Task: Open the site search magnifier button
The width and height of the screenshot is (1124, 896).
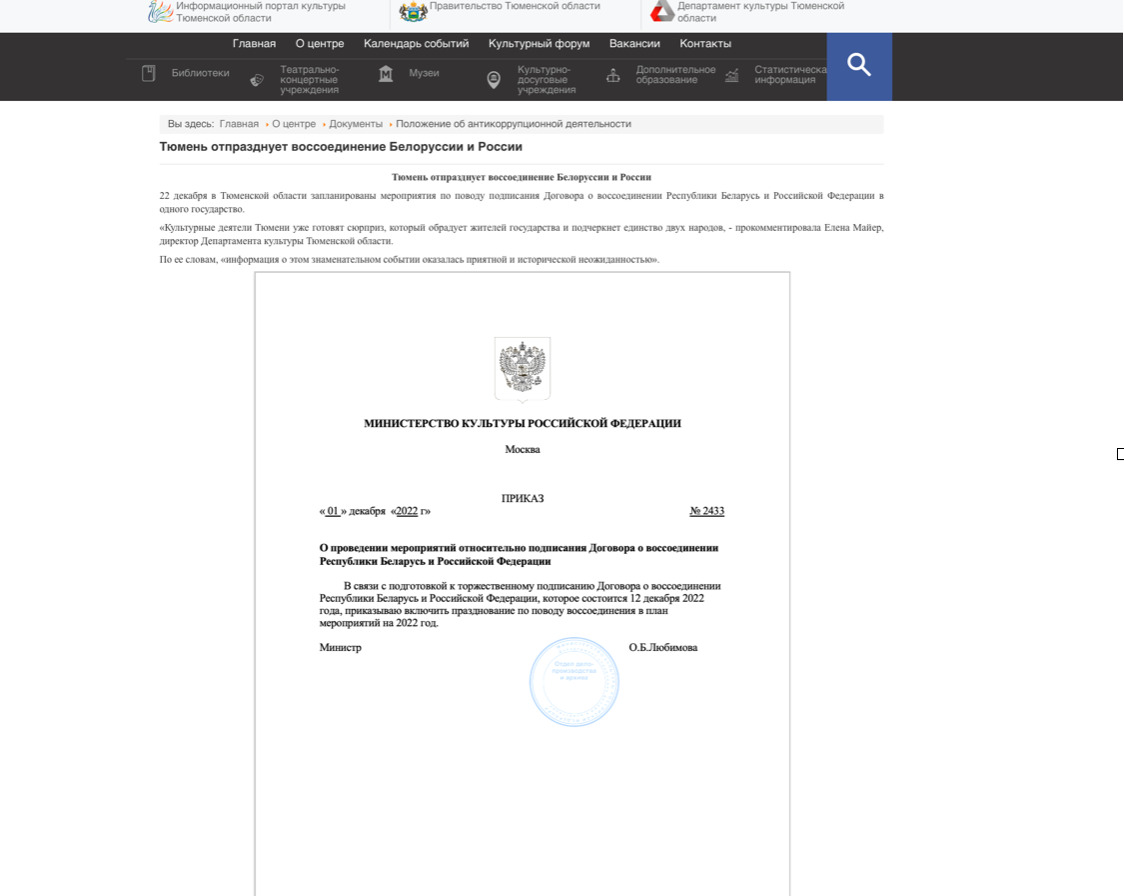Action: tap(859, 66)
